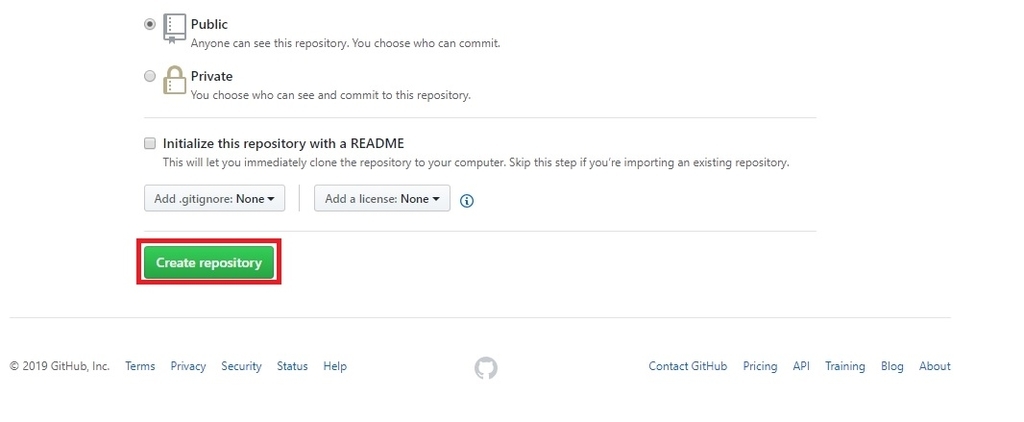1024x422 pixels.
Task: Open the Status footer link
Action: pos(292,366)
